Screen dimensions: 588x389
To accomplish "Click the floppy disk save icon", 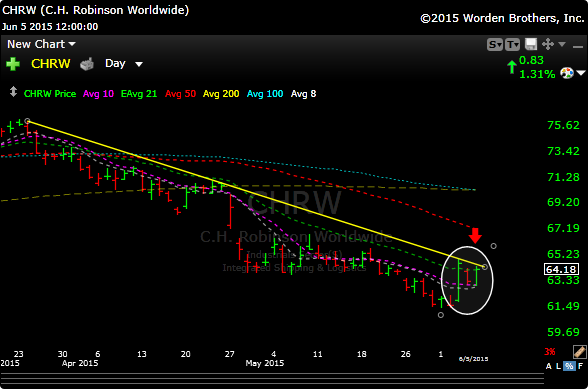I will pyautogui.click(x=531, y=44).
